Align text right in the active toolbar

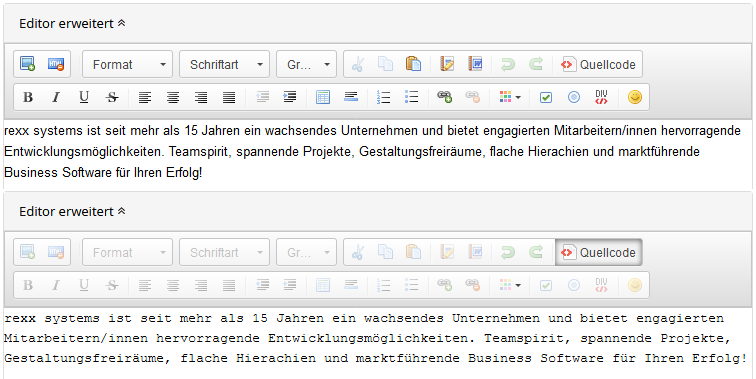pyautogui.click(x=201, y=97)
